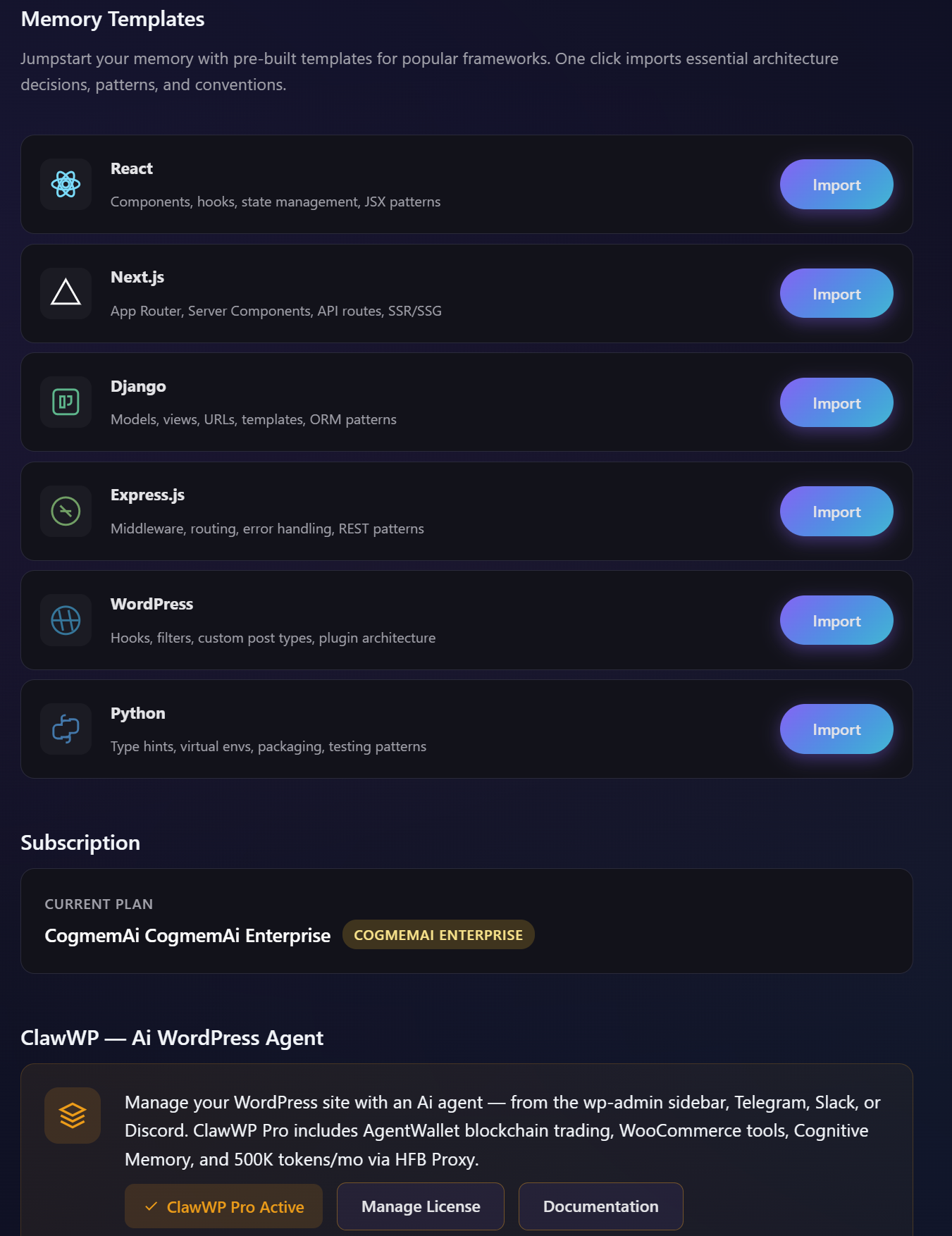952x1236 pixels.
Task: Open the Manage License page
Action: pos(421,1206)
